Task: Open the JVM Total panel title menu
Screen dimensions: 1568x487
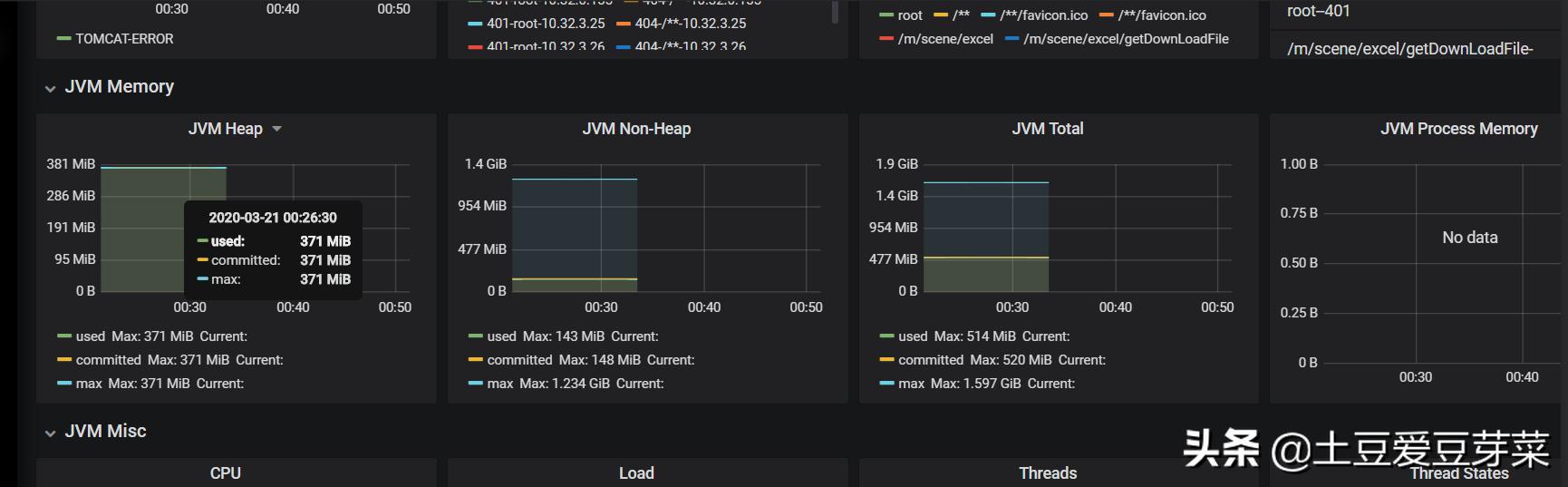Action: coord(1048,129)
